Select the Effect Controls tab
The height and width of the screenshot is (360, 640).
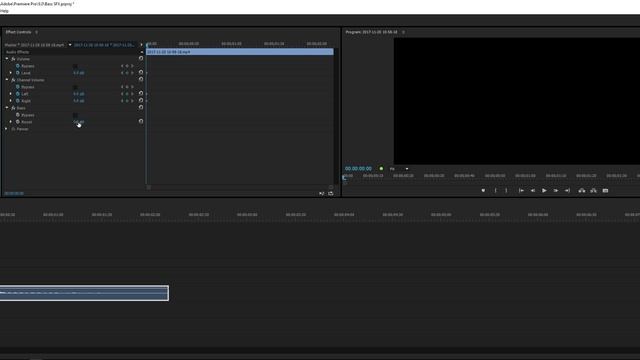pyautogui.click(x=18, y=32)
